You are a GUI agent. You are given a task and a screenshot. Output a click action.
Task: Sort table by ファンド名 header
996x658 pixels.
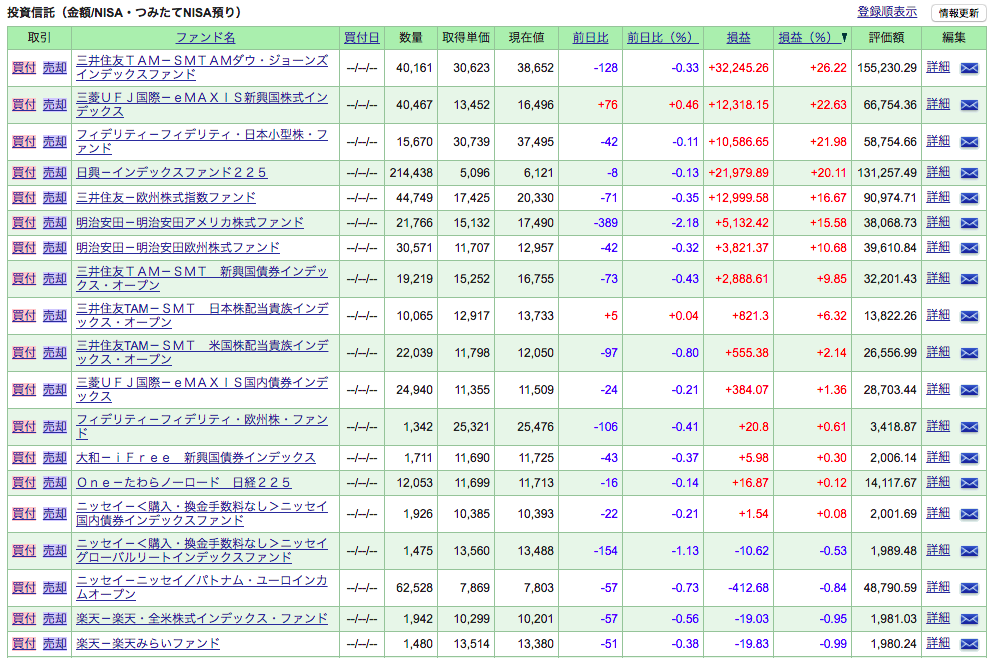[x=205, y=38]
